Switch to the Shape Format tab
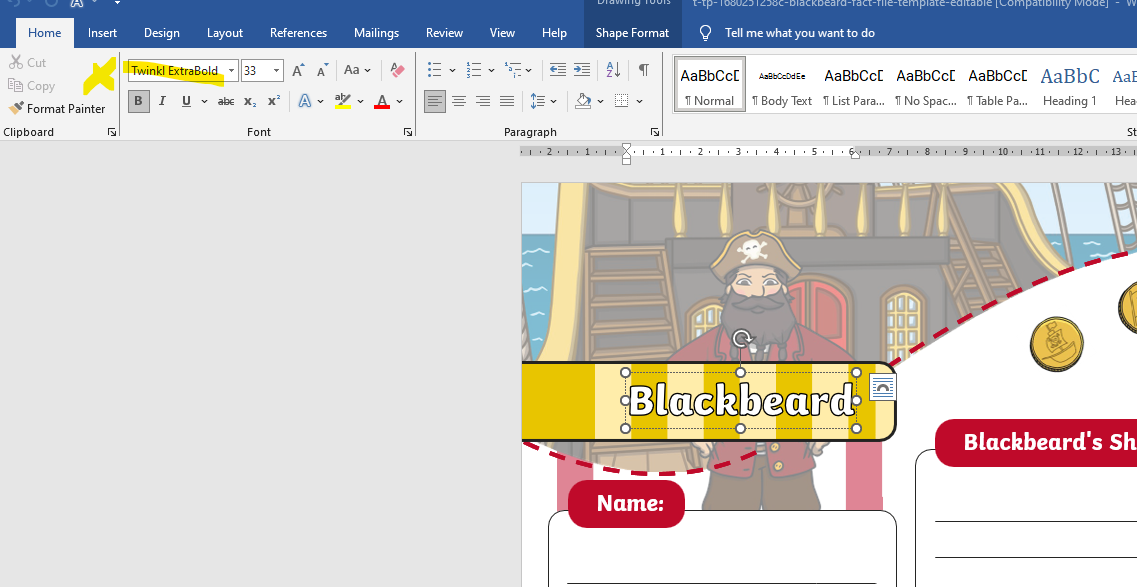Screen dimensions: 1137x587 pos(632,33)
